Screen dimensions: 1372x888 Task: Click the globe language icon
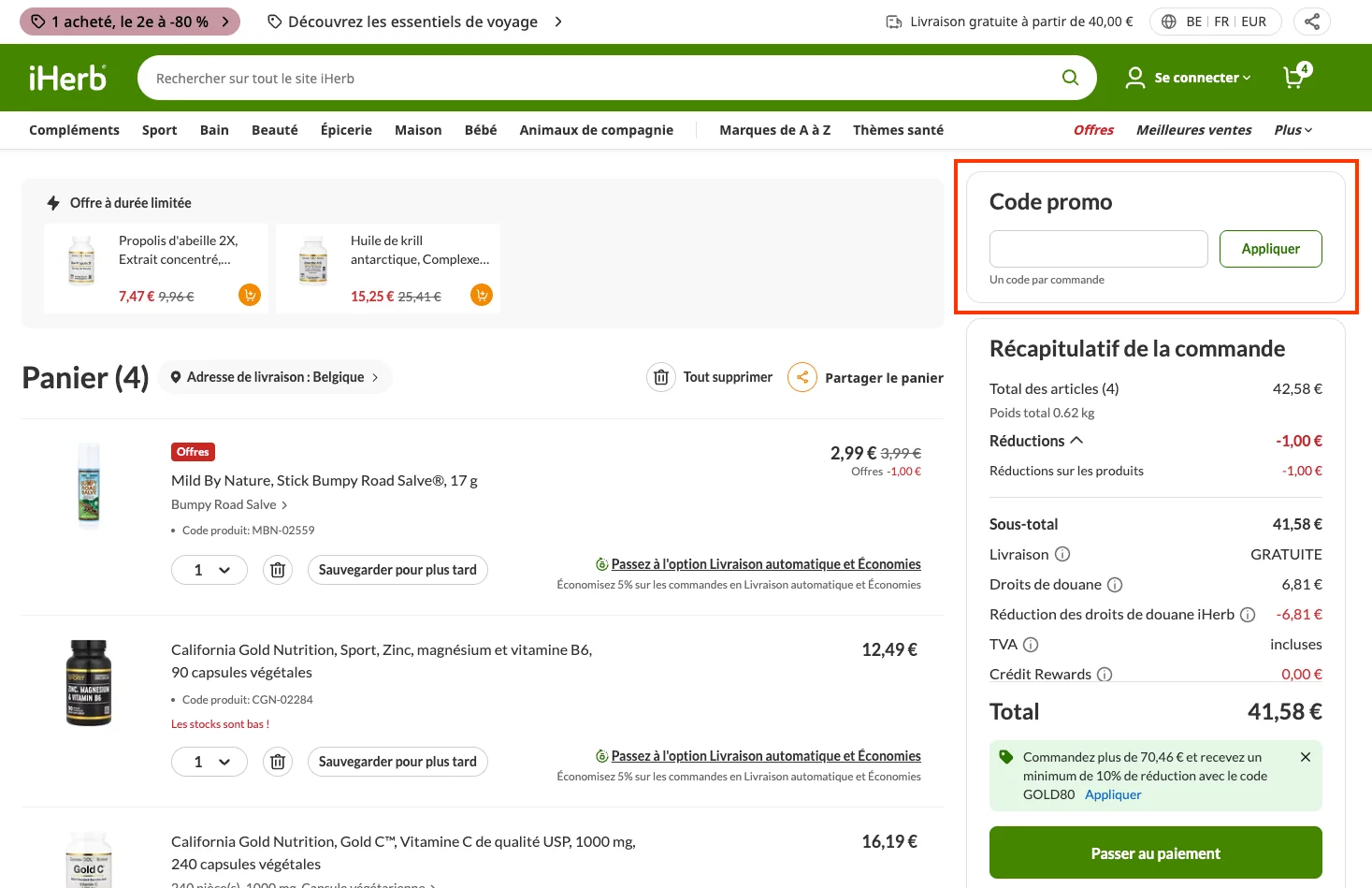(1169, 22)
